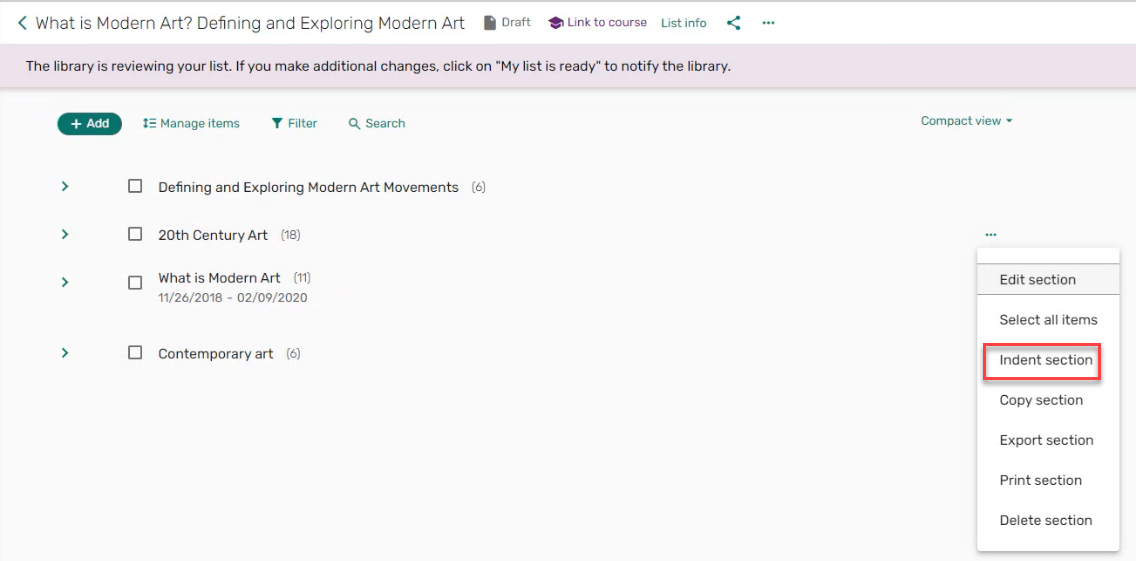Click Link to course text

click(x=606, y=22)
